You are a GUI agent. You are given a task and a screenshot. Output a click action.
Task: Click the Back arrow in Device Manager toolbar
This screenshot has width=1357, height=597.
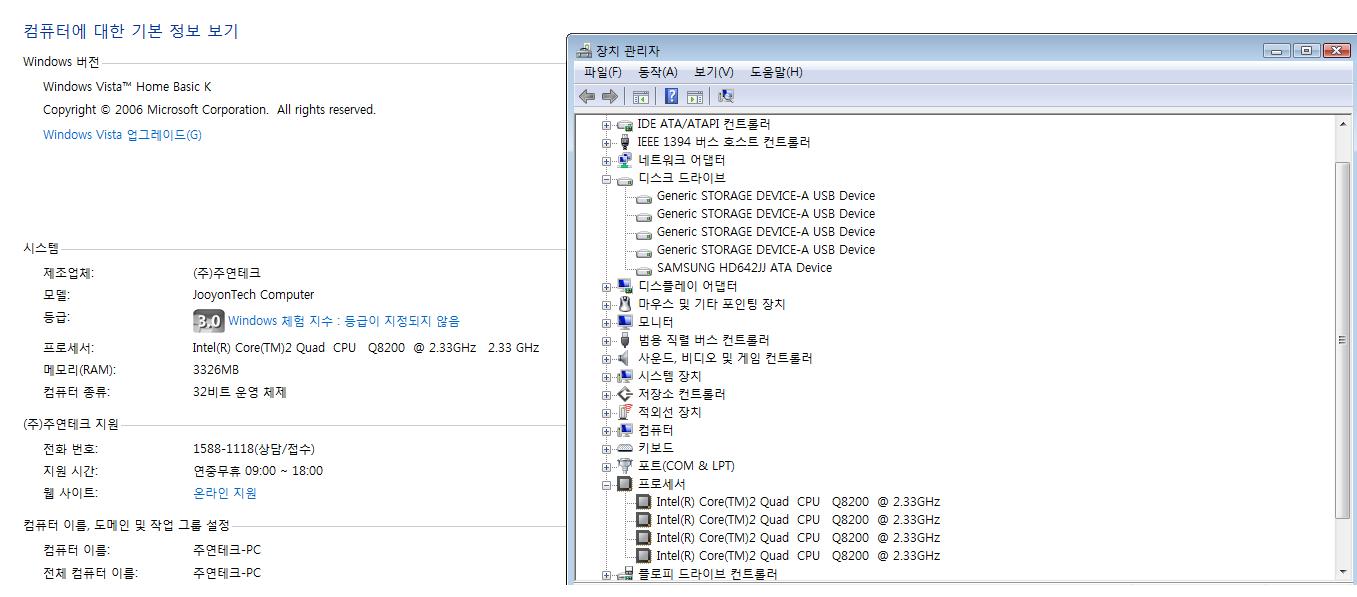coord(587,96)
